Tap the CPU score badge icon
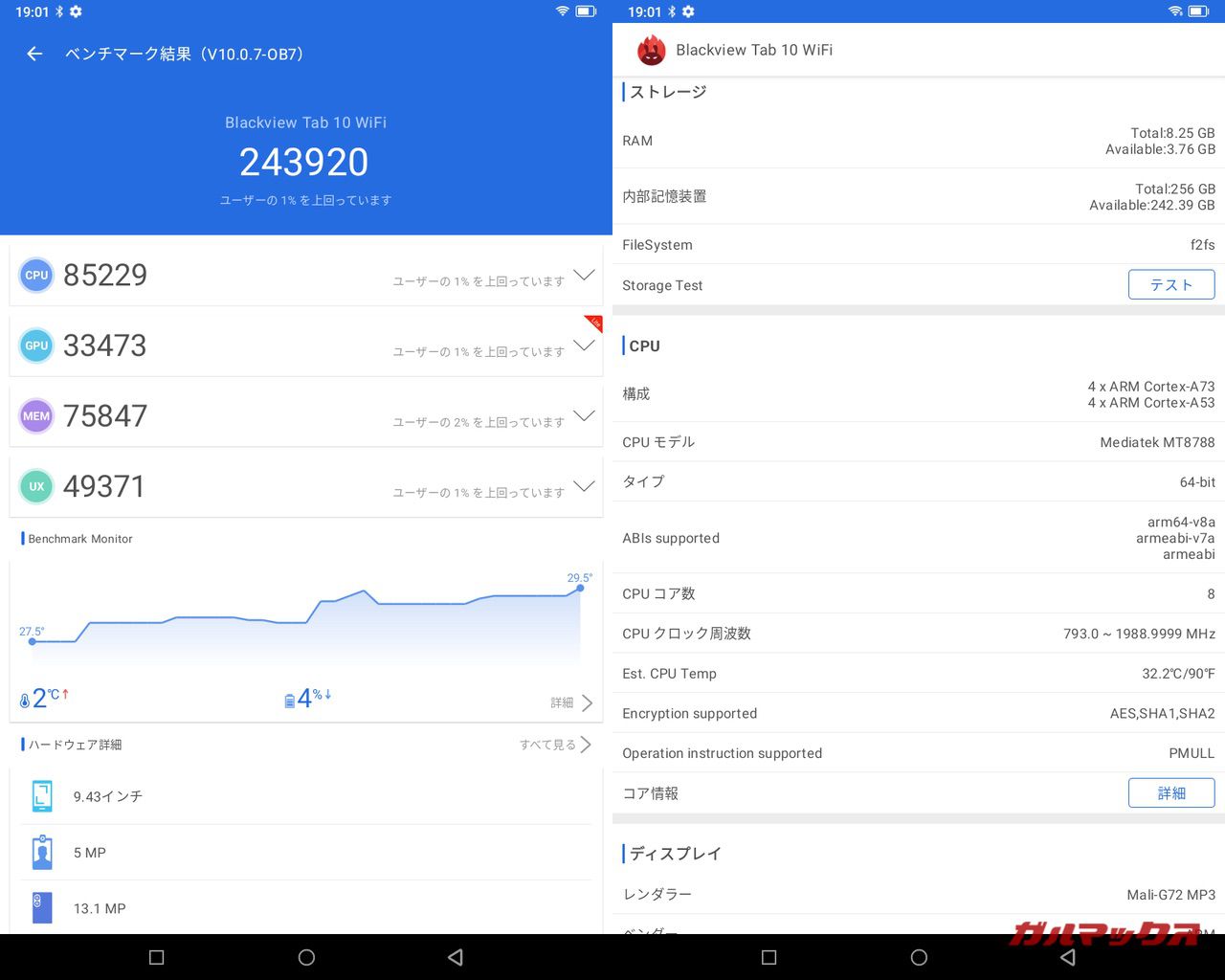Image resolution: width=1225 pixels, height=980 pixels. pos(36,276)
